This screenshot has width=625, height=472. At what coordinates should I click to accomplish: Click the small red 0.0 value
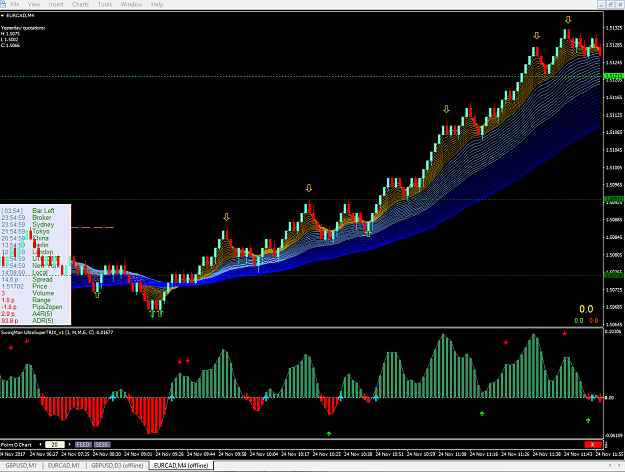point(594,321)
